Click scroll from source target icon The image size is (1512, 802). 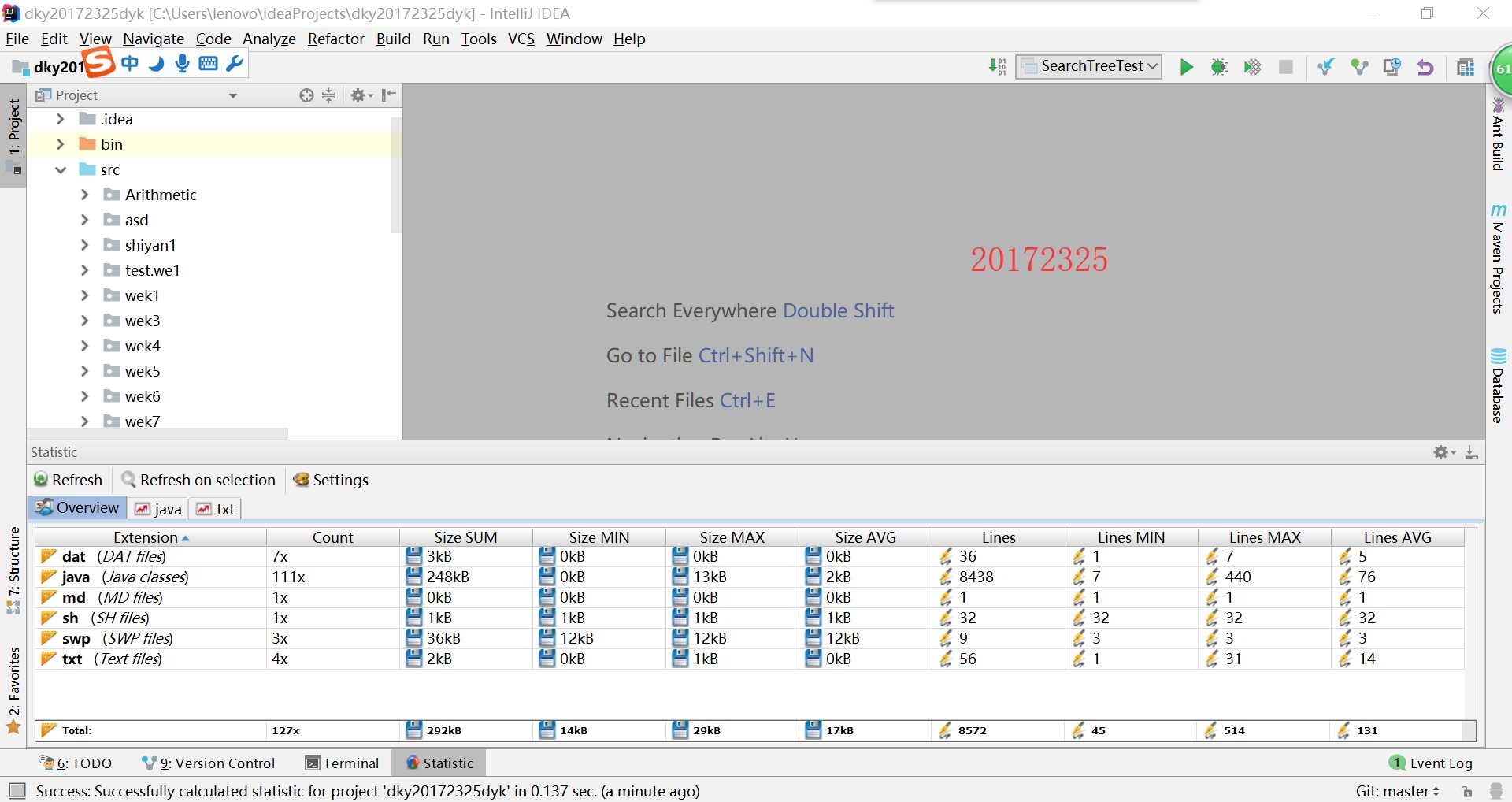pyautogui.click(x=306, y=95)
